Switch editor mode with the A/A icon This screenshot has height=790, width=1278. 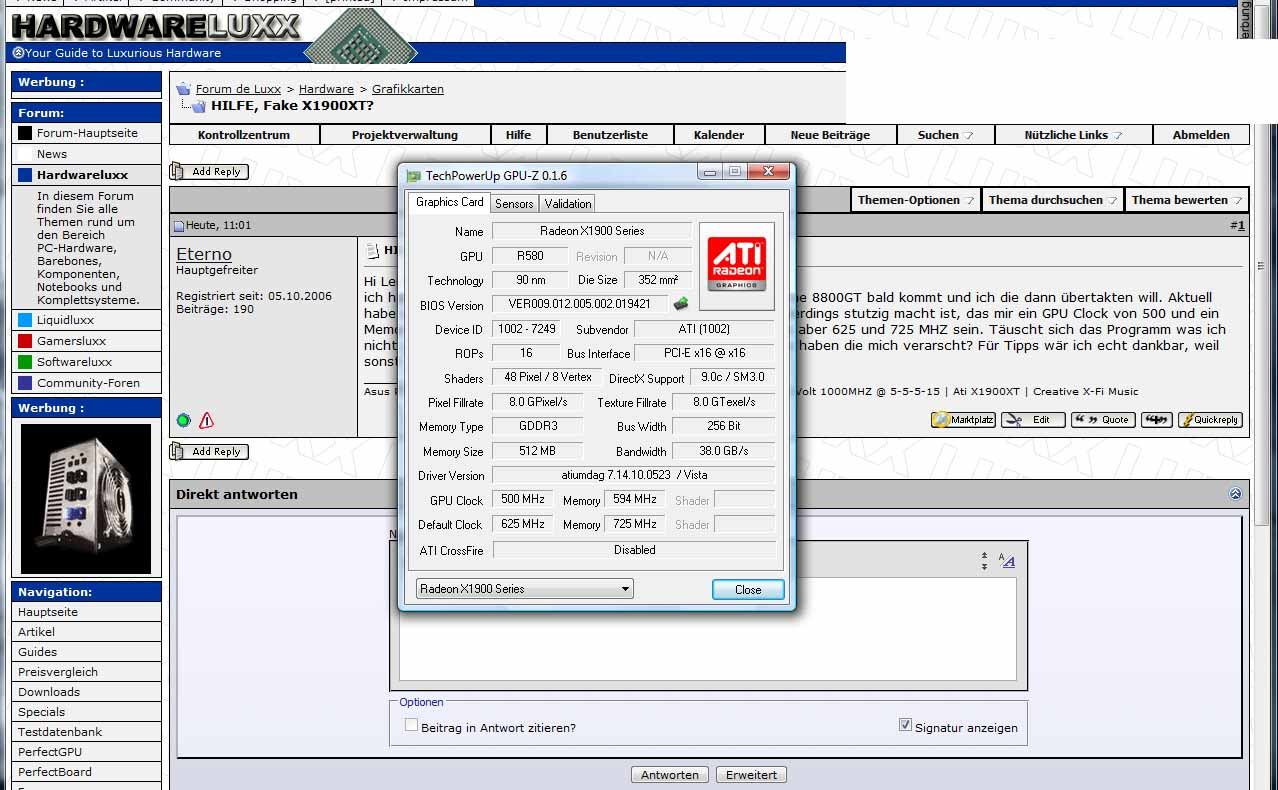click(1007, 561)
